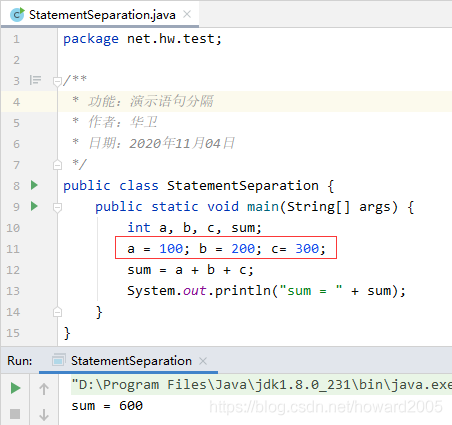Collapse the main method fold marker on line 9
This screenshot has height=425, width=452.
pyautogui.click(x=57, y=207)
